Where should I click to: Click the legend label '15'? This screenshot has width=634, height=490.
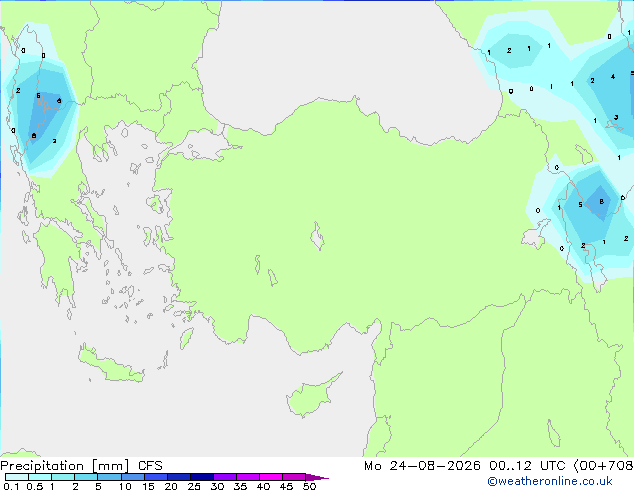click(148, 486)
